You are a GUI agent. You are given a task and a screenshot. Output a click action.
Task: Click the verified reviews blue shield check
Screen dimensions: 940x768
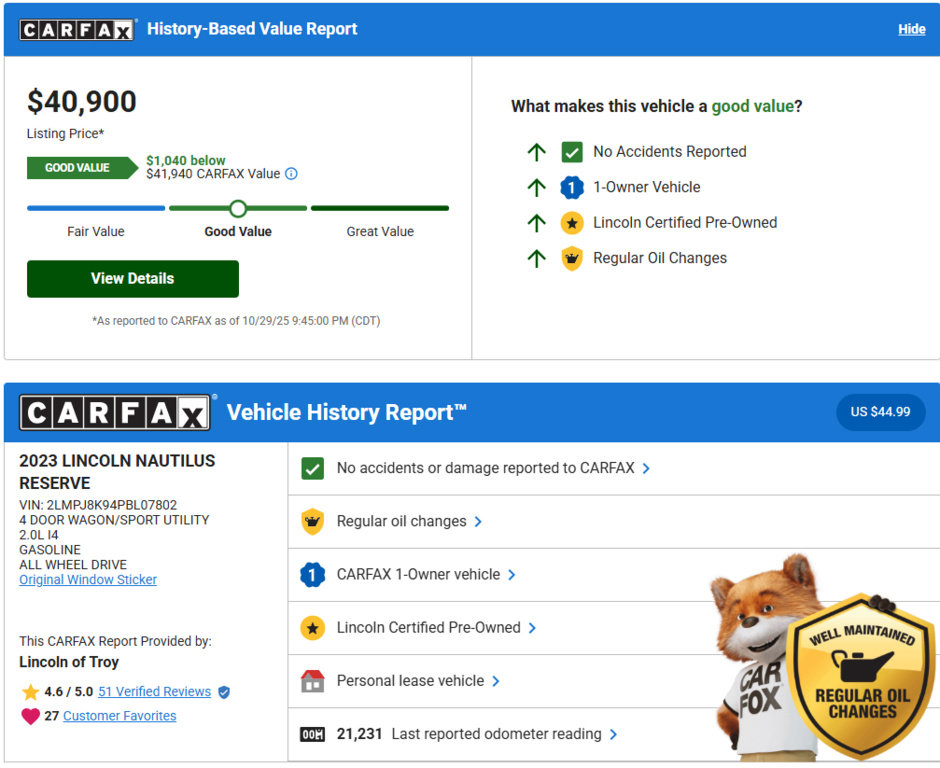(224, 692)
